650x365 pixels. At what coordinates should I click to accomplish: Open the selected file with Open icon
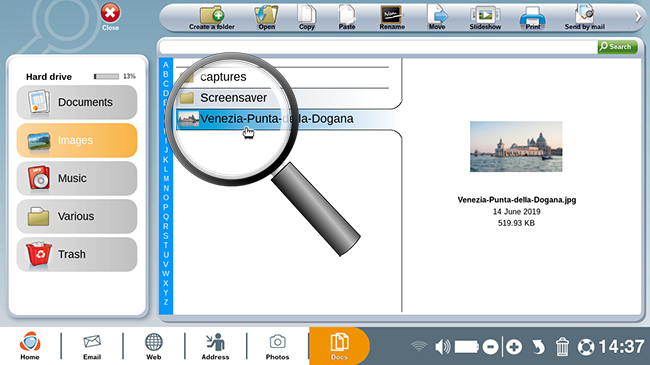[x=266, y=18]
